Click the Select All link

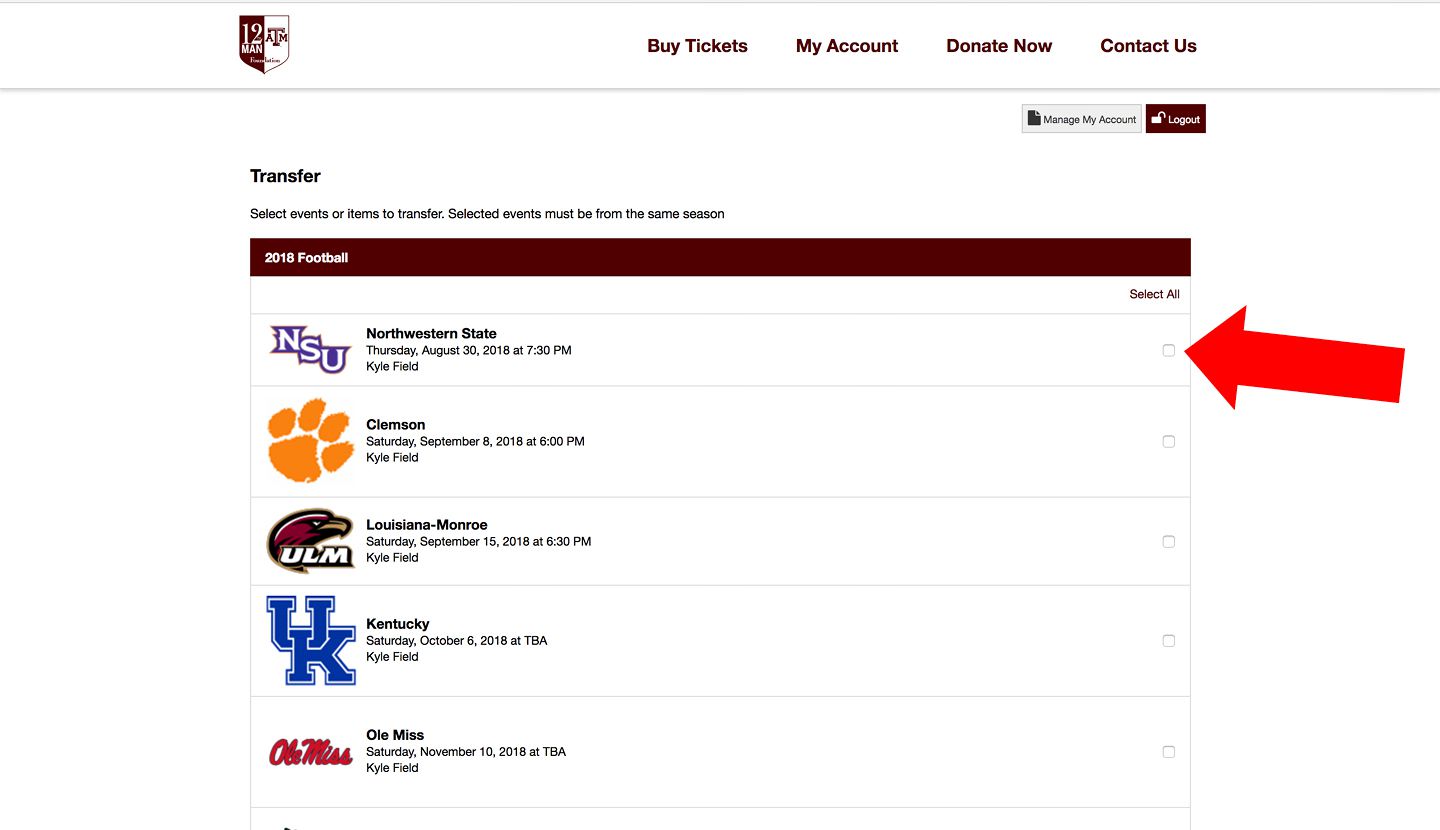1154,294
